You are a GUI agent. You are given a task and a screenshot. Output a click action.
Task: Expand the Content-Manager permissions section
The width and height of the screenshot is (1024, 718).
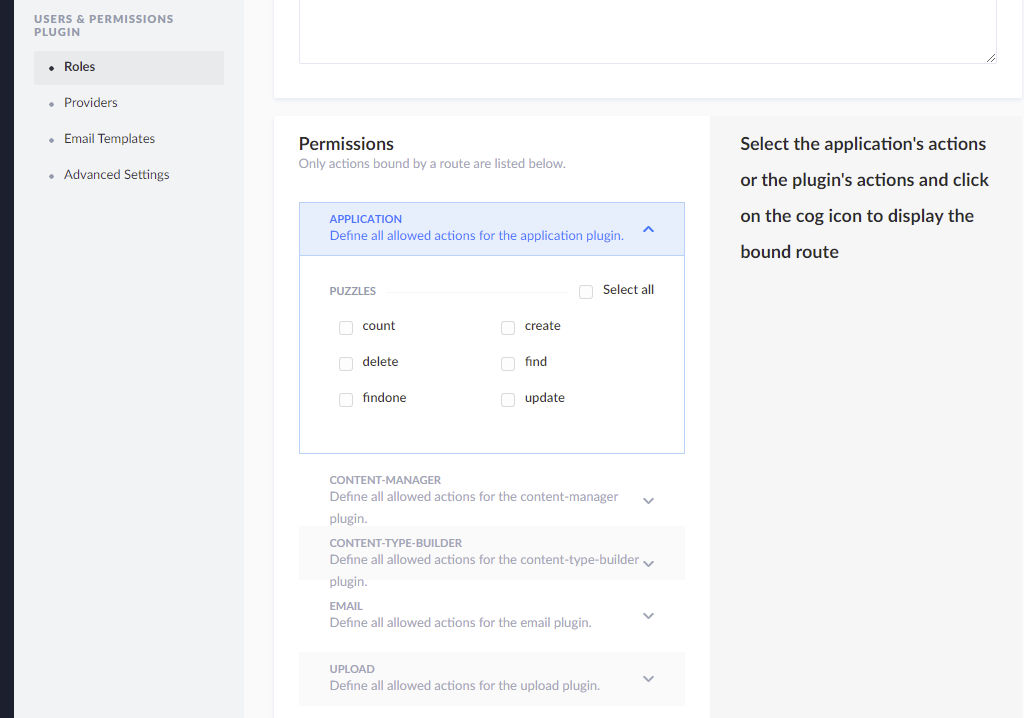point(474,498)
